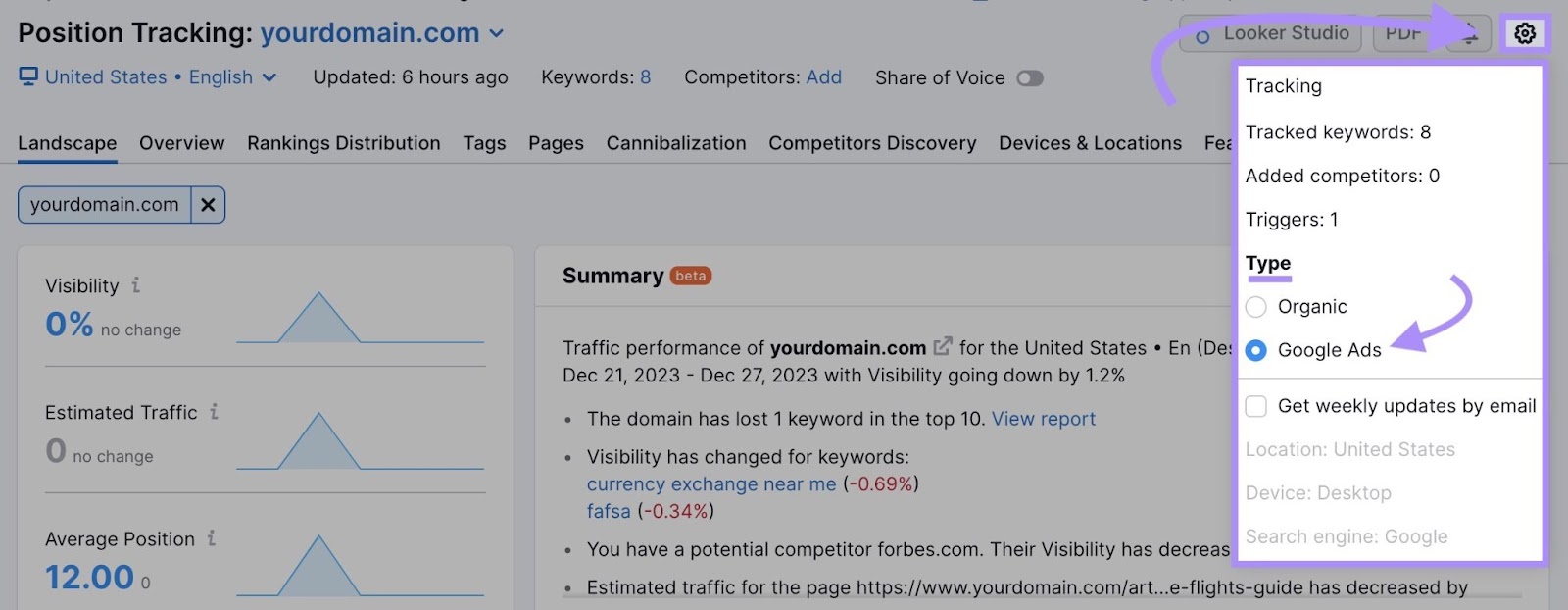Remove the yourdomain.com filter chip
The height and width of the screenshot is (610, 1568).
(207, 204)
